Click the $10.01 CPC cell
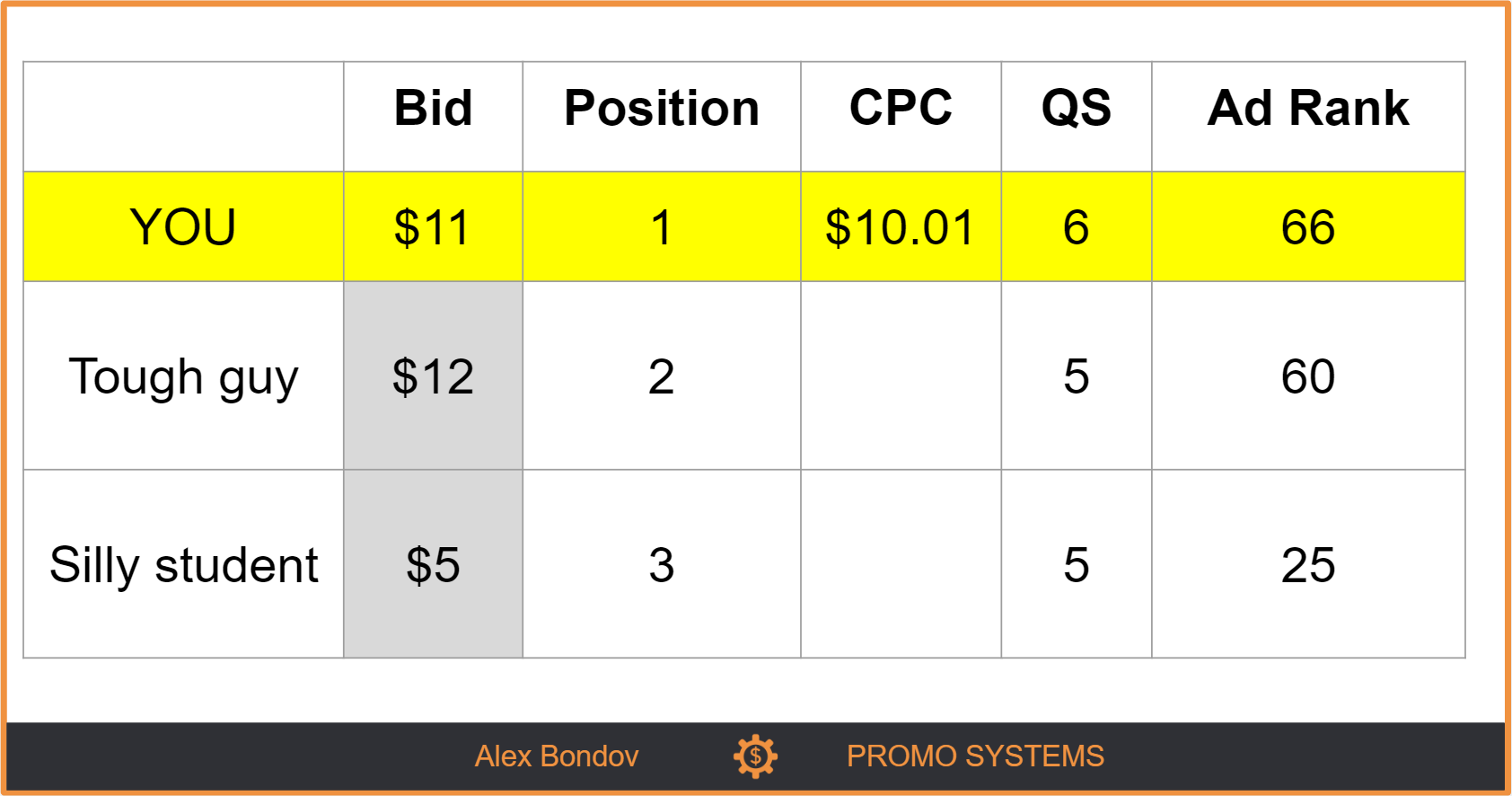 point(901,226)
